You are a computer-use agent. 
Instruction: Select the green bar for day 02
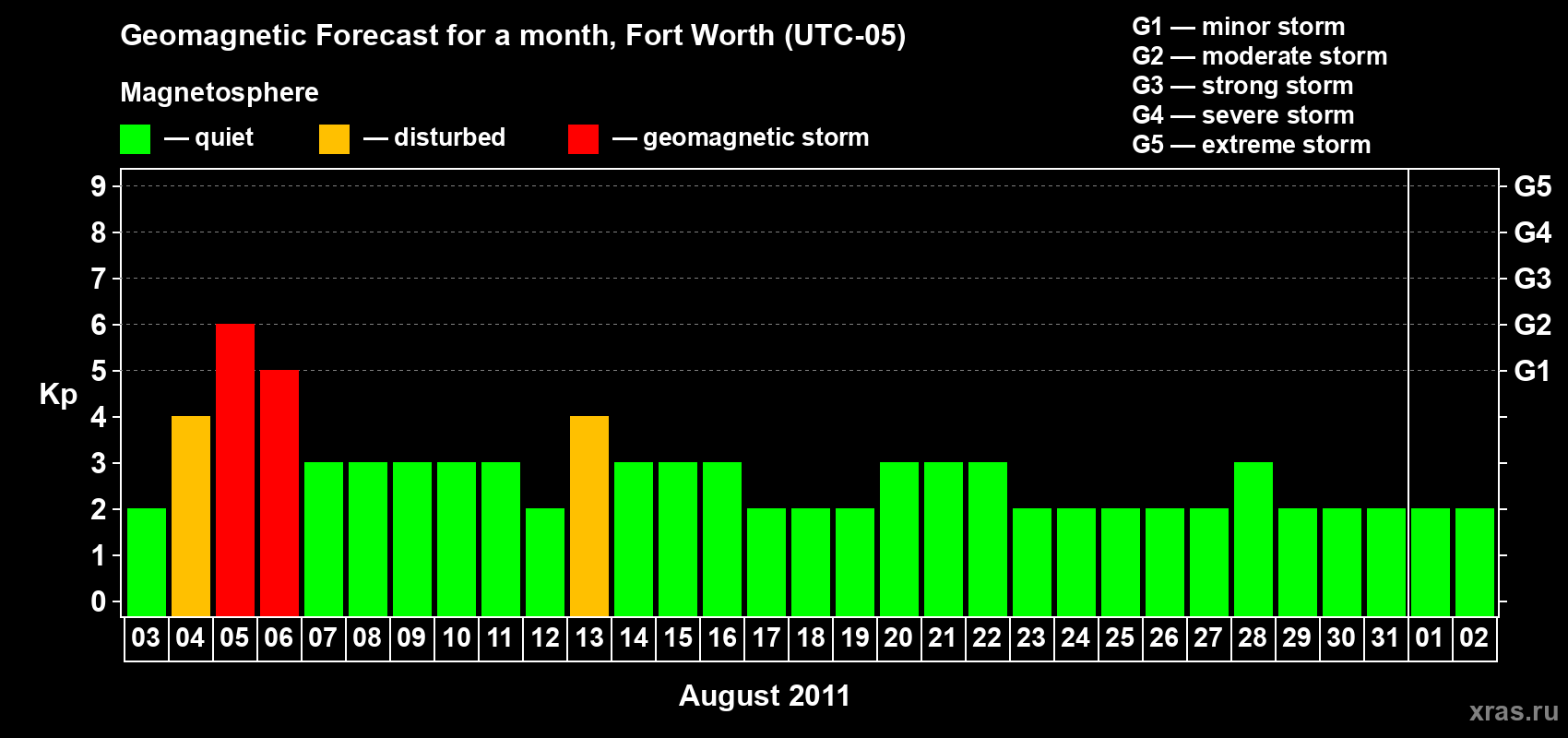tap(1475, 562)
